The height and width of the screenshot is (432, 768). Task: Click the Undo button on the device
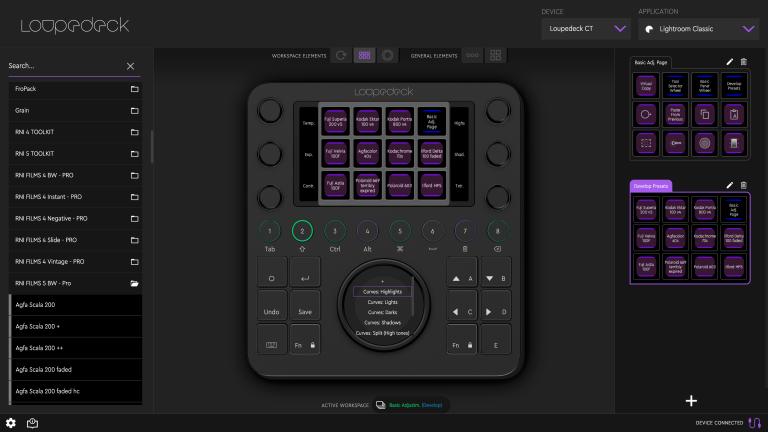[272, 306]
